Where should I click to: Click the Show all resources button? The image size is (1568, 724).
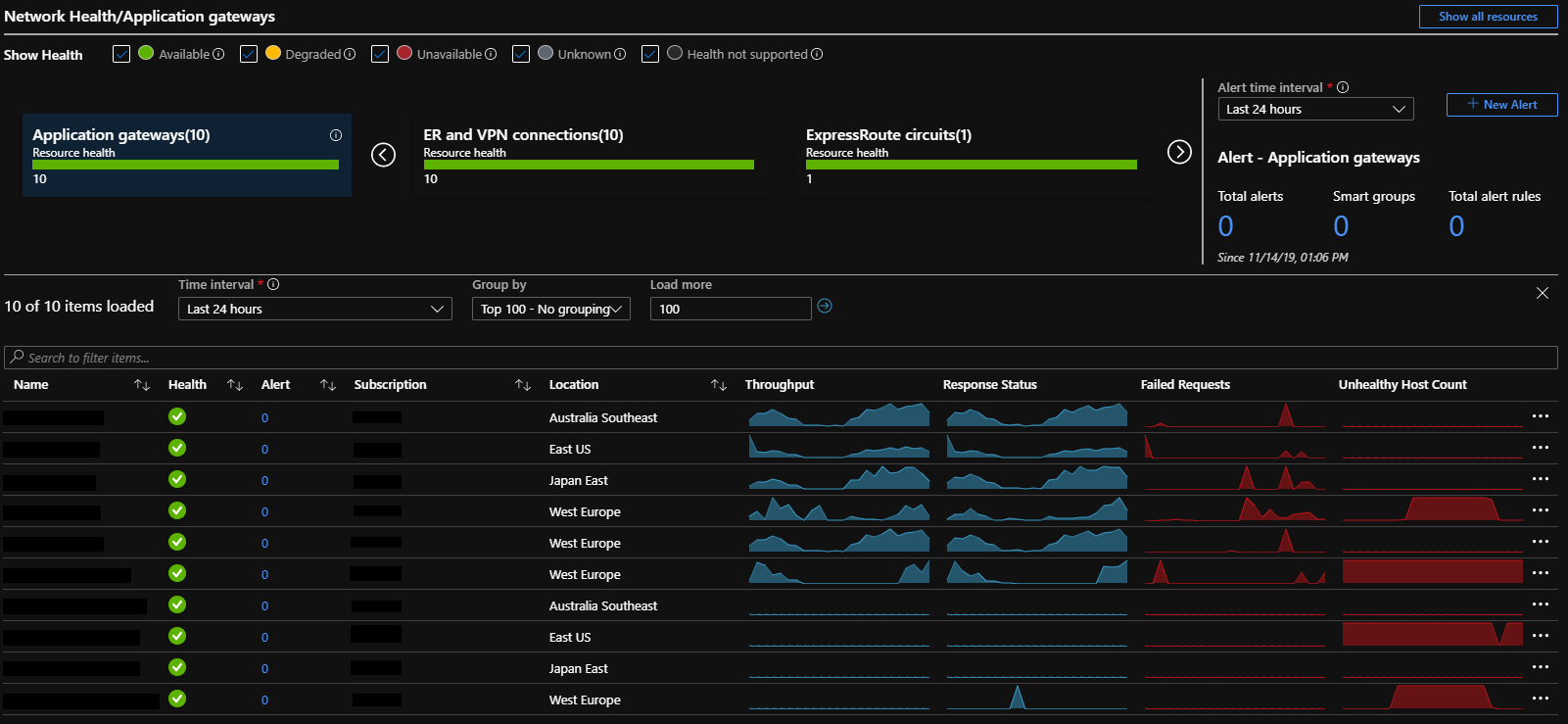pyautogui.click(x=1488, y=17)
